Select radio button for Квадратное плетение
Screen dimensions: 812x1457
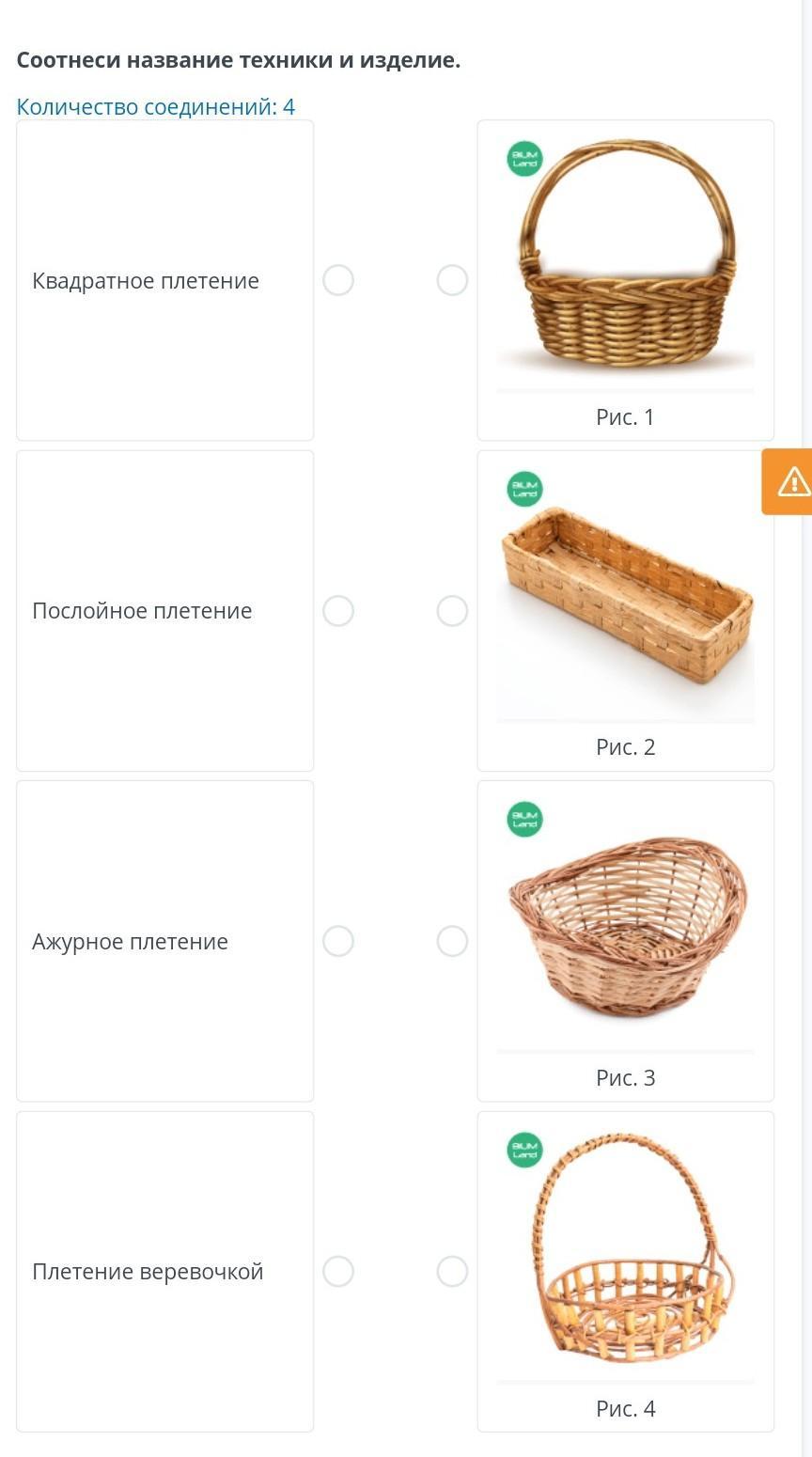coord(338,280)
